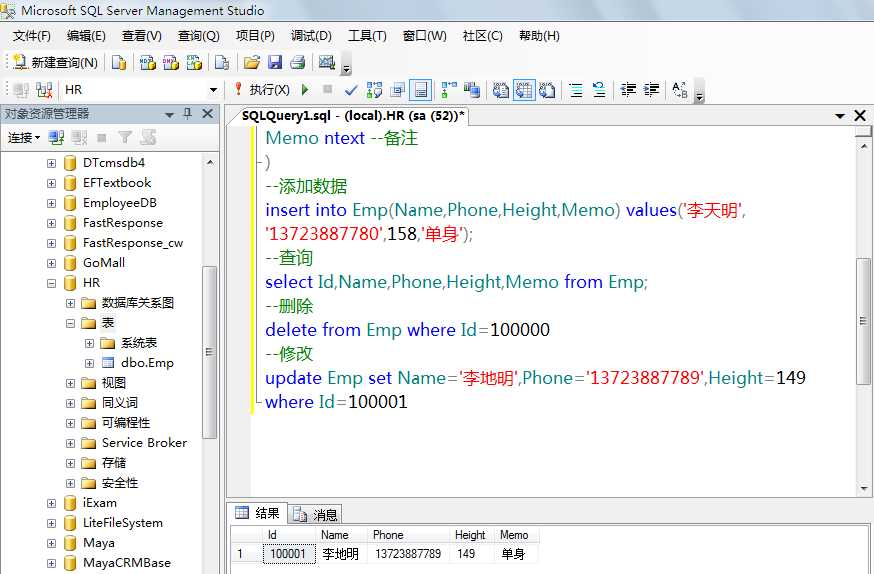Screen dimensions: 874x574
Task: Open an Analysis Services MDX query
Action: coord(148,62)
